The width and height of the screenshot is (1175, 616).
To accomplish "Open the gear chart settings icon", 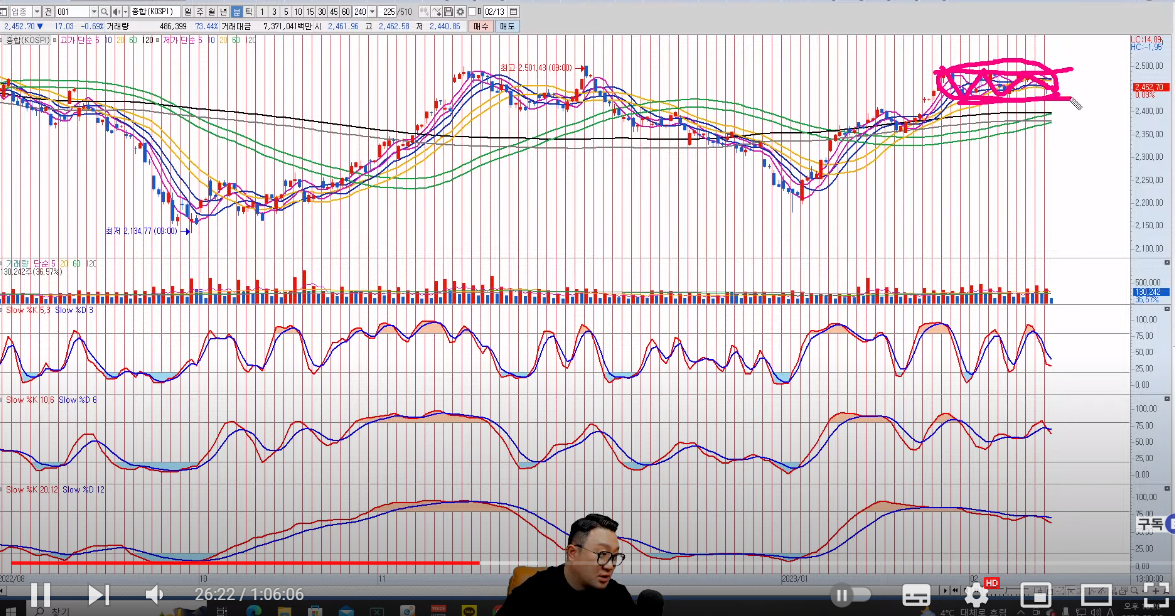I will tap(461, 12).
